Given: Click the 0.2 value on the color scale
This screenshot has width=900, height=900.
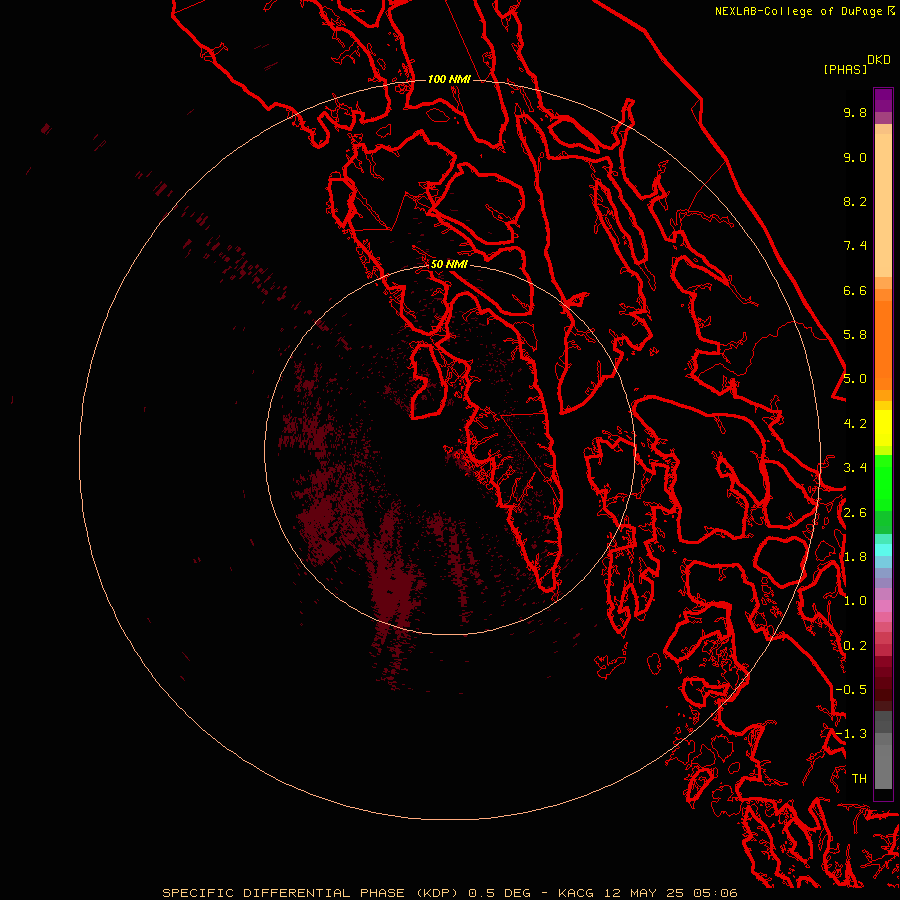Looking at the screenshot, I should (x=855, y=646).
